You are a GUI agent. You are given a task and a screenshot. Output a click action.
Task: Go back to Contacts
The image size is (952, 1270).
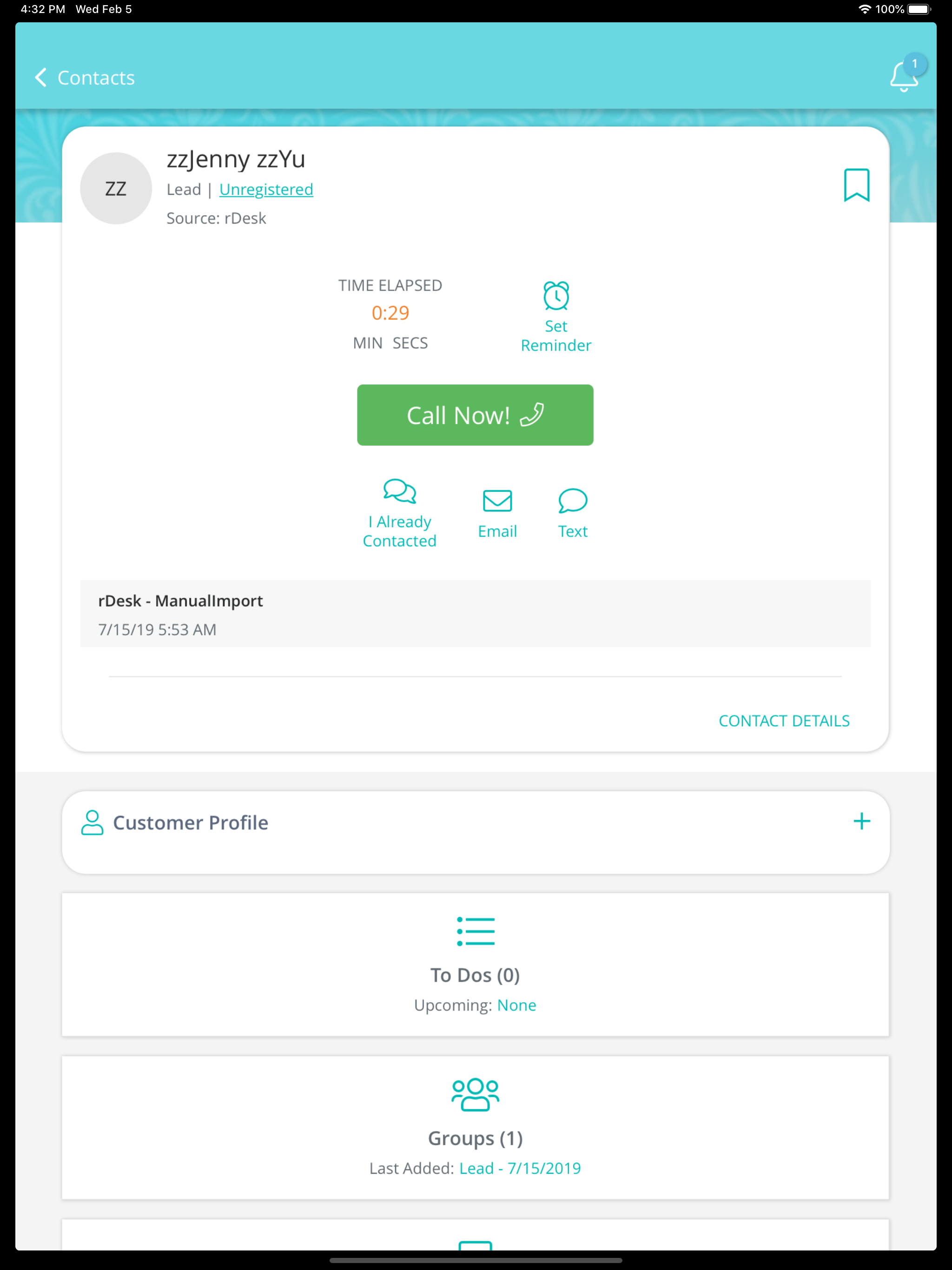click(85, 78)
